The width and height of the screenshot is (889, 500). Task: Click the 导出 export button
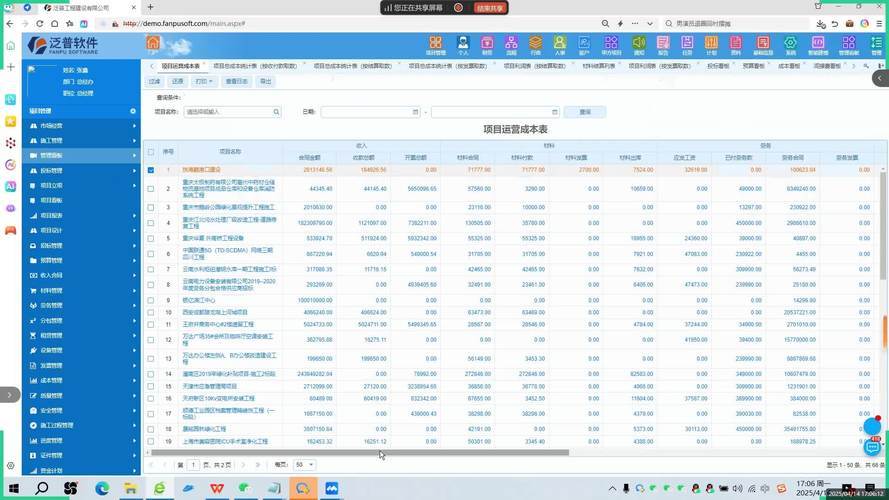tap(265, 81)
